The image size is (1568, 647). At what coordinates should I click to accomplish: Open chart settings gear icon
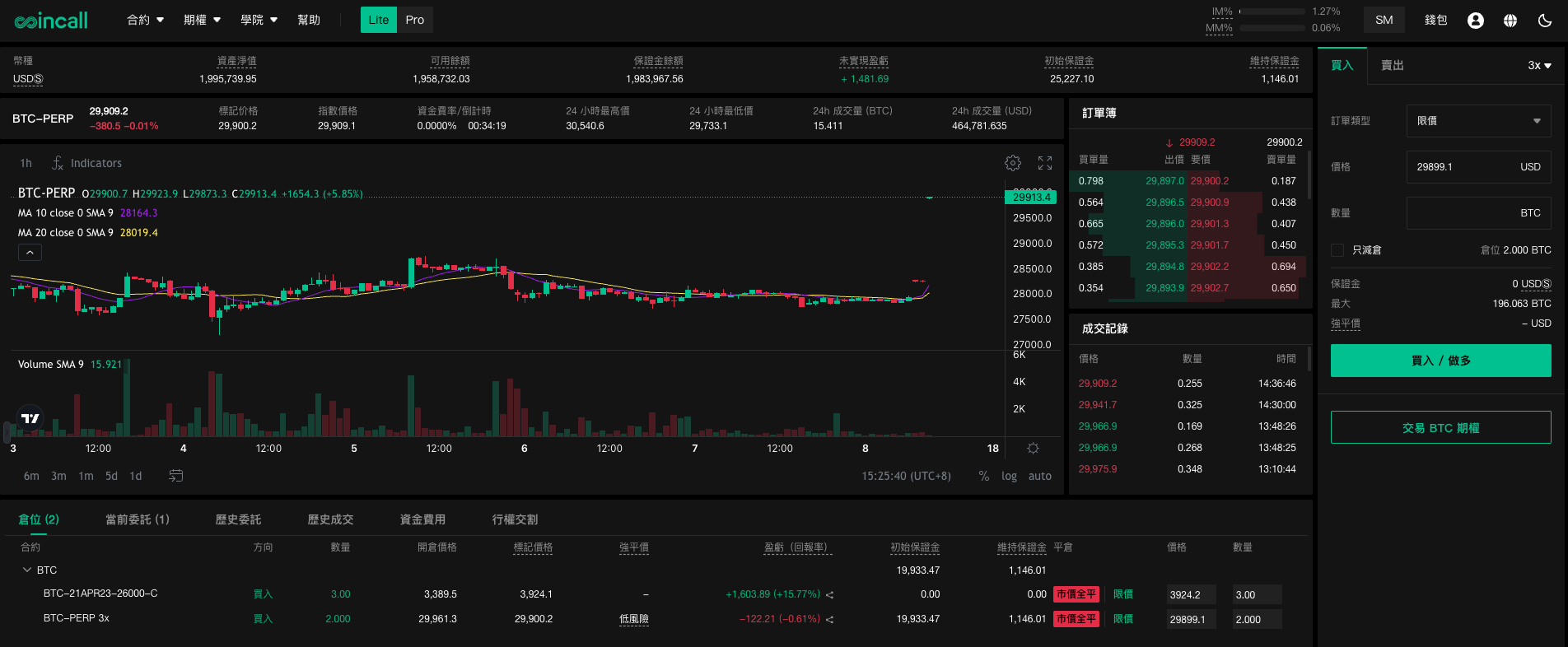pyautogui.click(x=1013, y=163)
